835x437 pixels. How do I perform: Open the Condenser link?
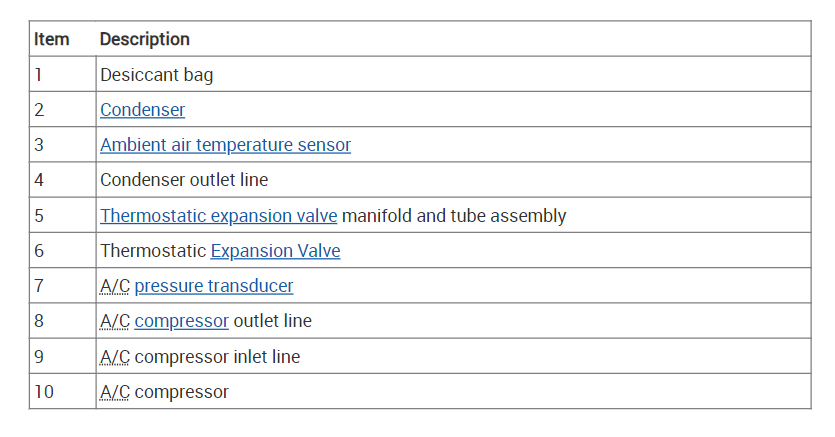tap(142, 110)
